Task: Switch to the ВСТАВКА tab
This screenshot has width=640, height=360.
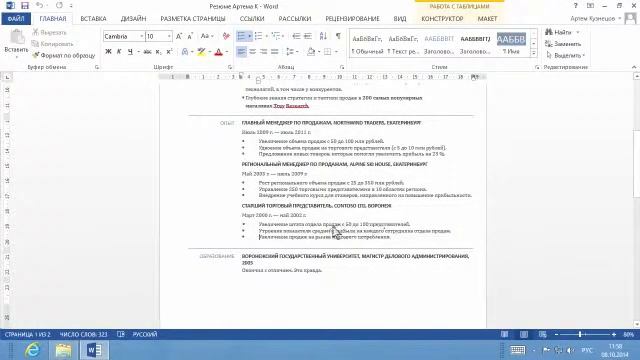Action: coord(93,19)
